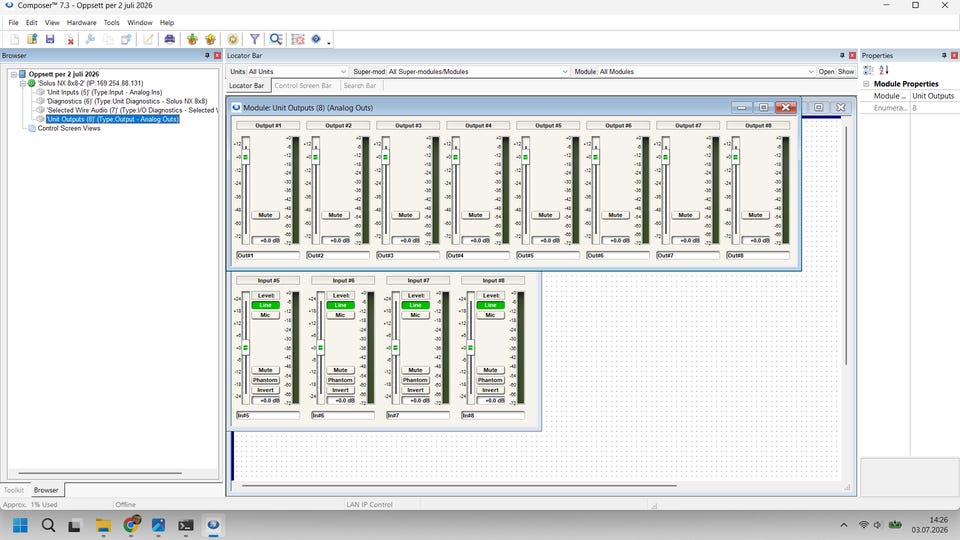Click the open project folder toolbar icon

click(32, 39)
